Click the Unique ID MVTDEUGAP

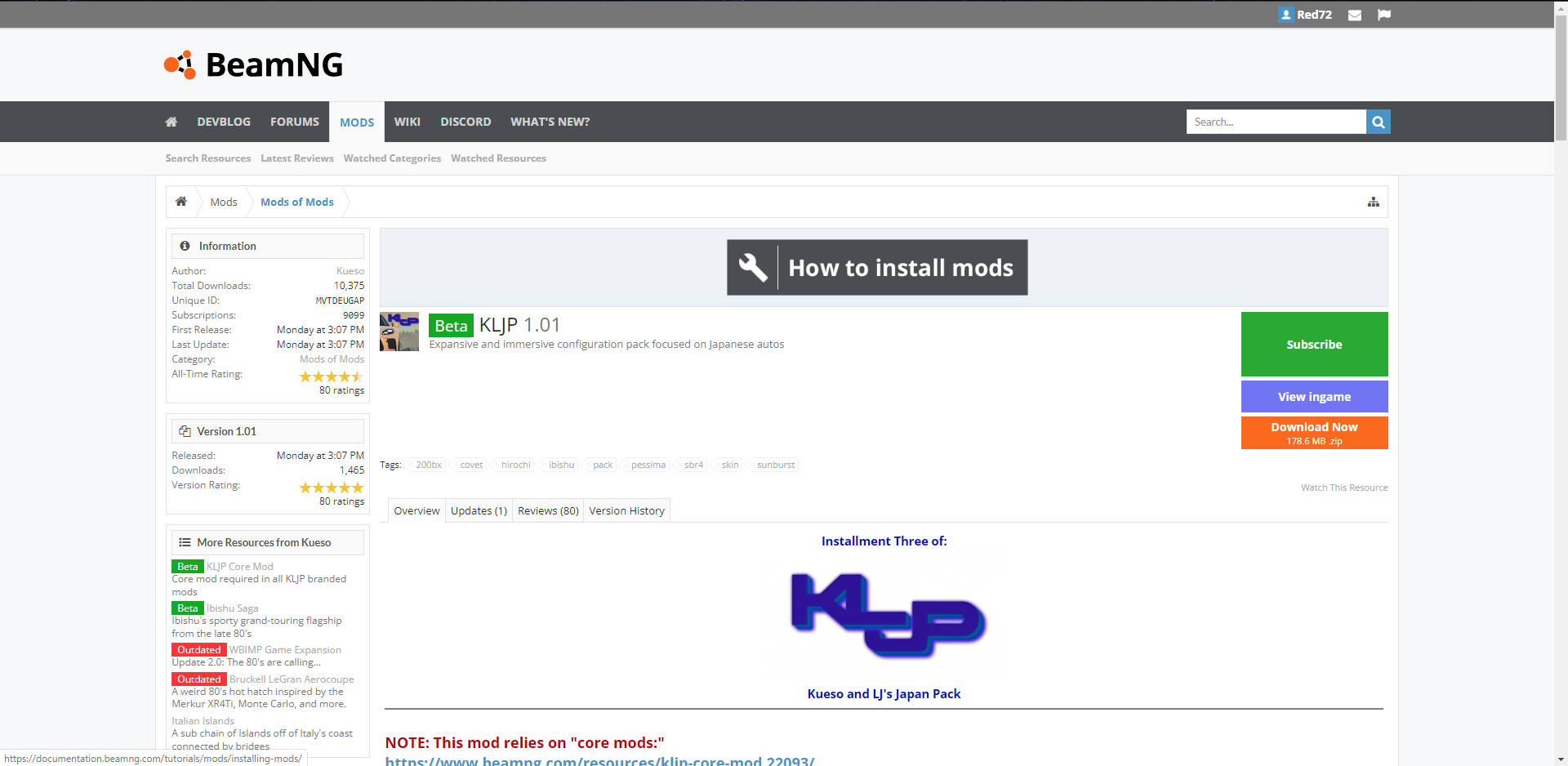(340, 301)
